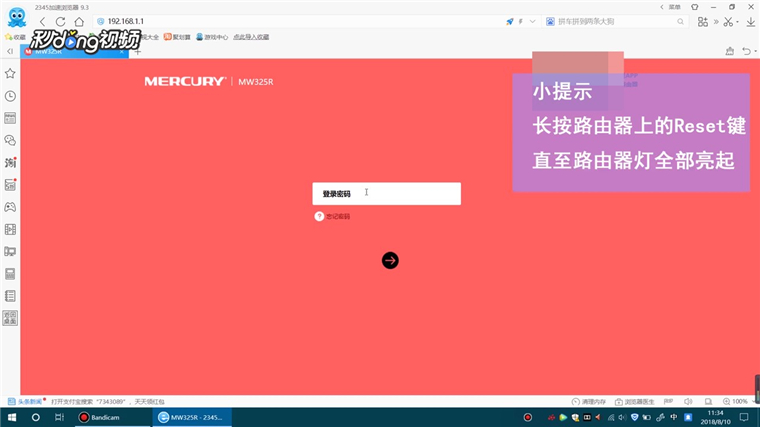
Task: Open the favorites star in the sidebar
Action: pos(10,74)
